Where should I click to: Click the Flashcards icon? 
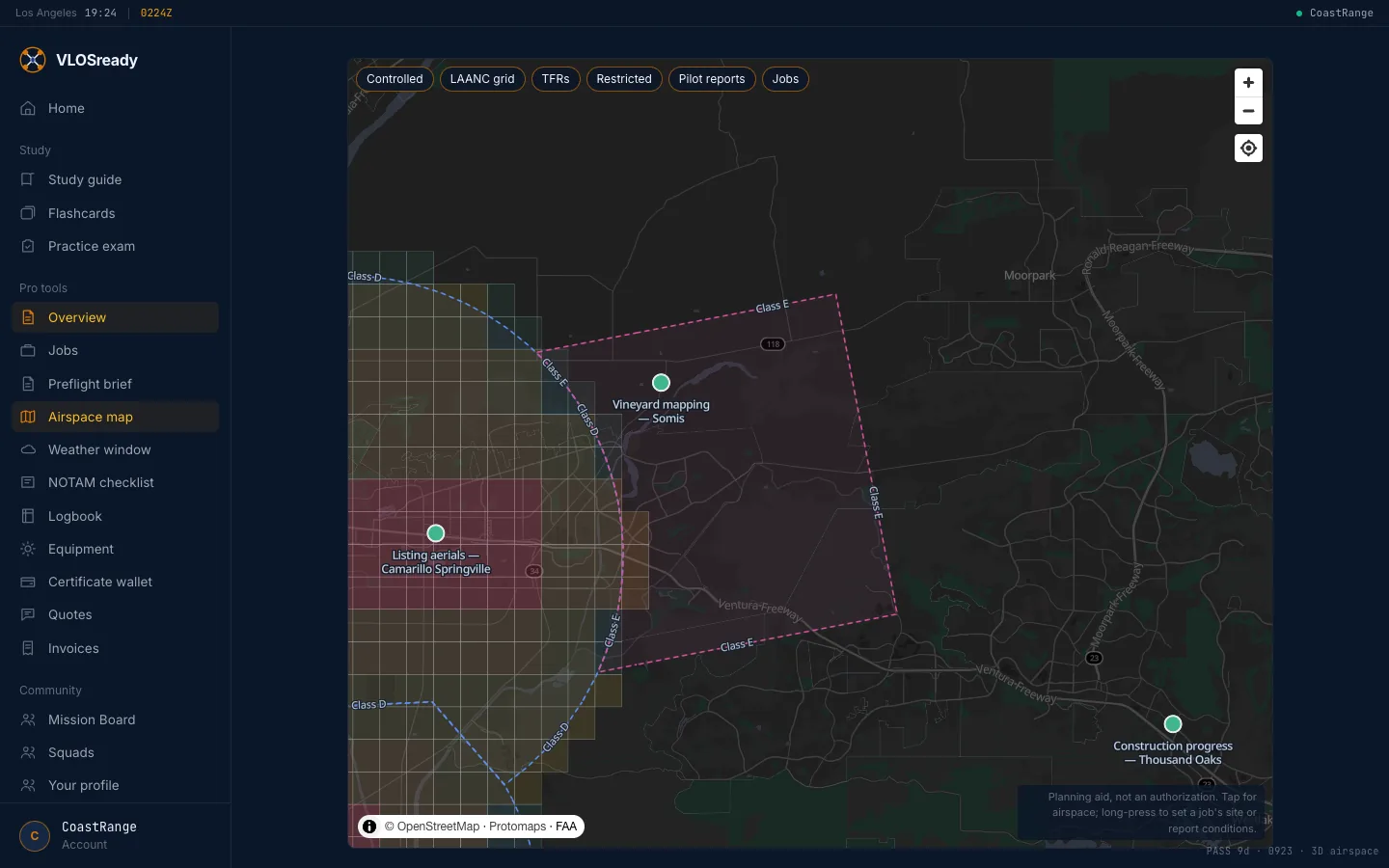point(28,213)
